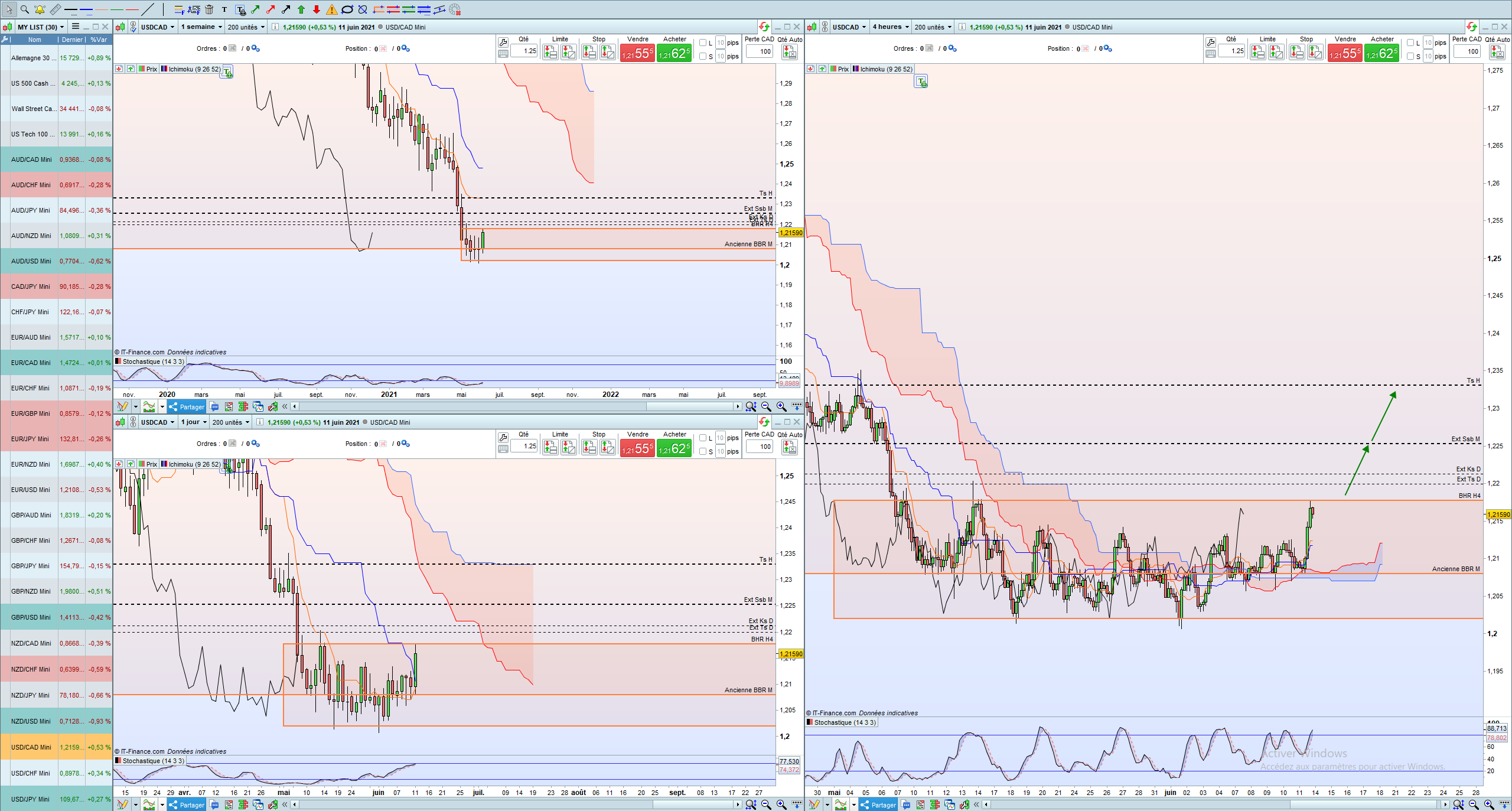Expand the MY LIST (30) dropdown
This screenshot has height=811, width=1512.
point(40,27)
